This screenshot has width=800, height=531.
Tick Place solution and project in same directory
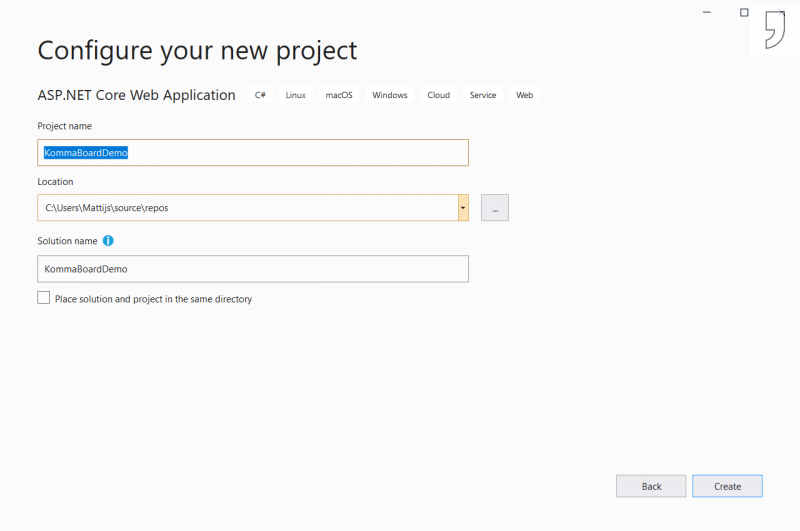point(44,298)
